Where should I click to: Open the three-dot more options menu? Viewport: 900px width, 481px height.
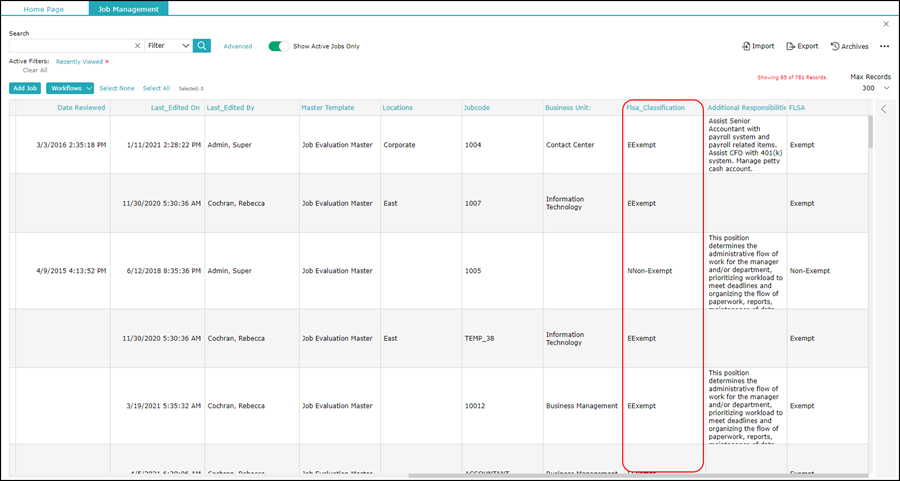click(884, 46)
